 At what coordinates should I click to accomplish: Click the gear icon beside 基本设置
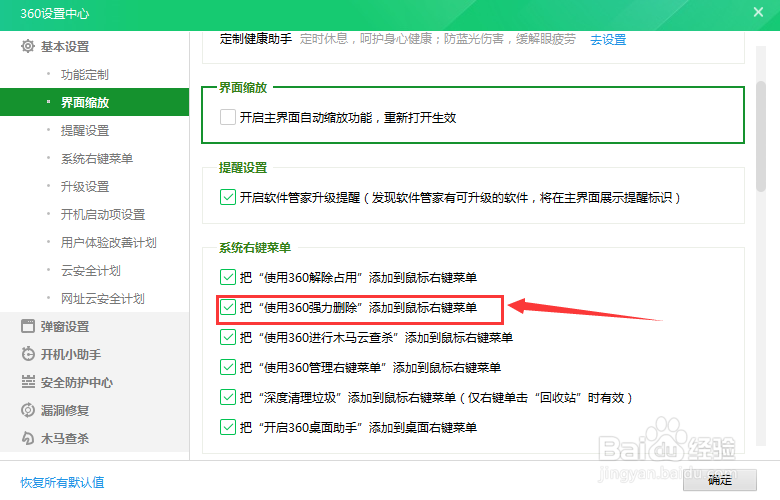click(x=28, y=46)
